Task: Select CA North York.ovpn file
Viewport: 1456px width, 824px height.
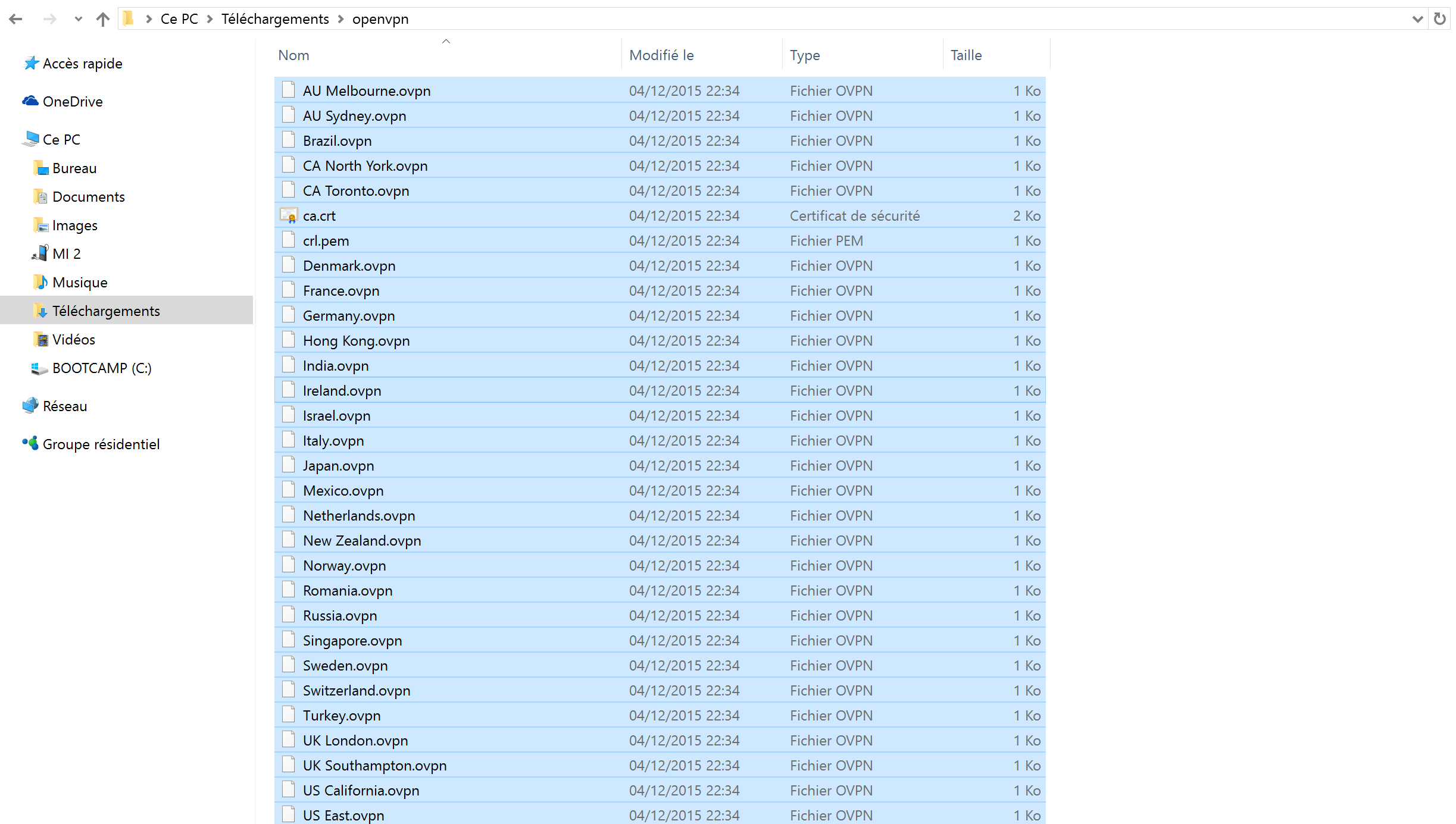Action: [660, 165]
